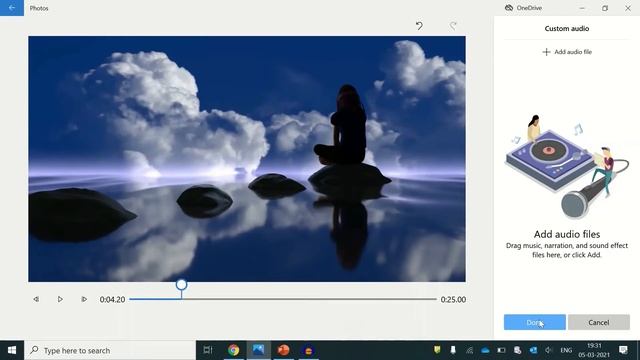Click the yellow shield security tray icon

[437, 350]
